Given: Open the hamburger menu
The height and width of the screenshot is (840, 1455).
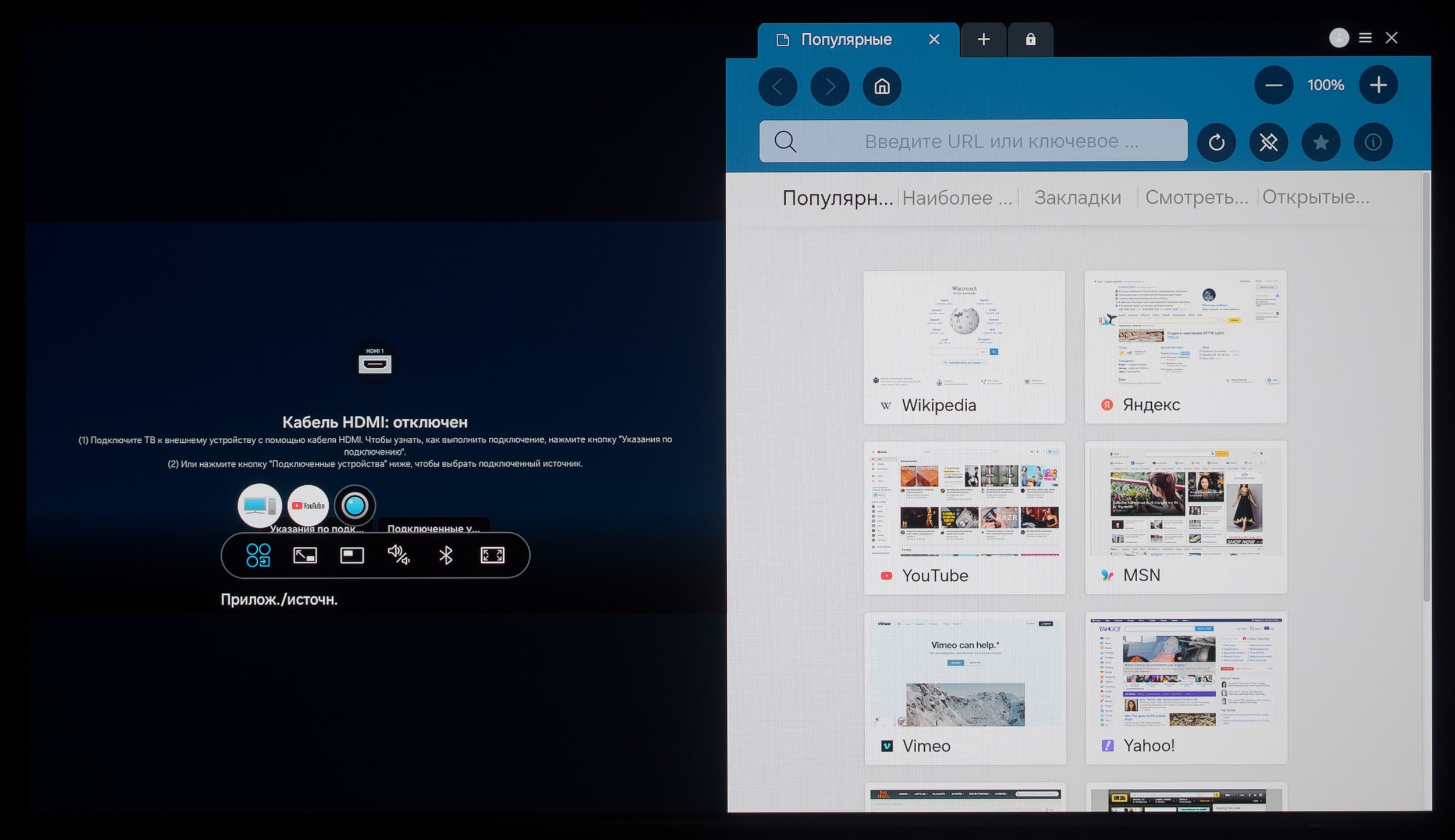Looking at the screenshot, I should tap(1365, 38).
